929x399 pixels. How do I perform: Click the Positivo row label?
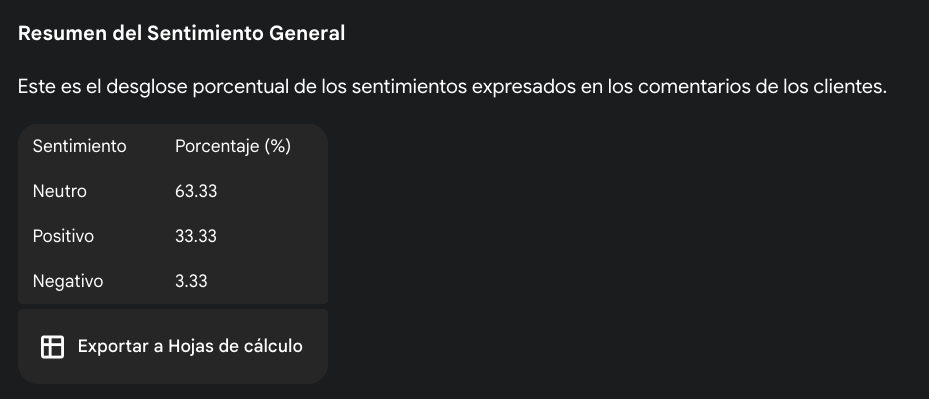tap(63, 236)
